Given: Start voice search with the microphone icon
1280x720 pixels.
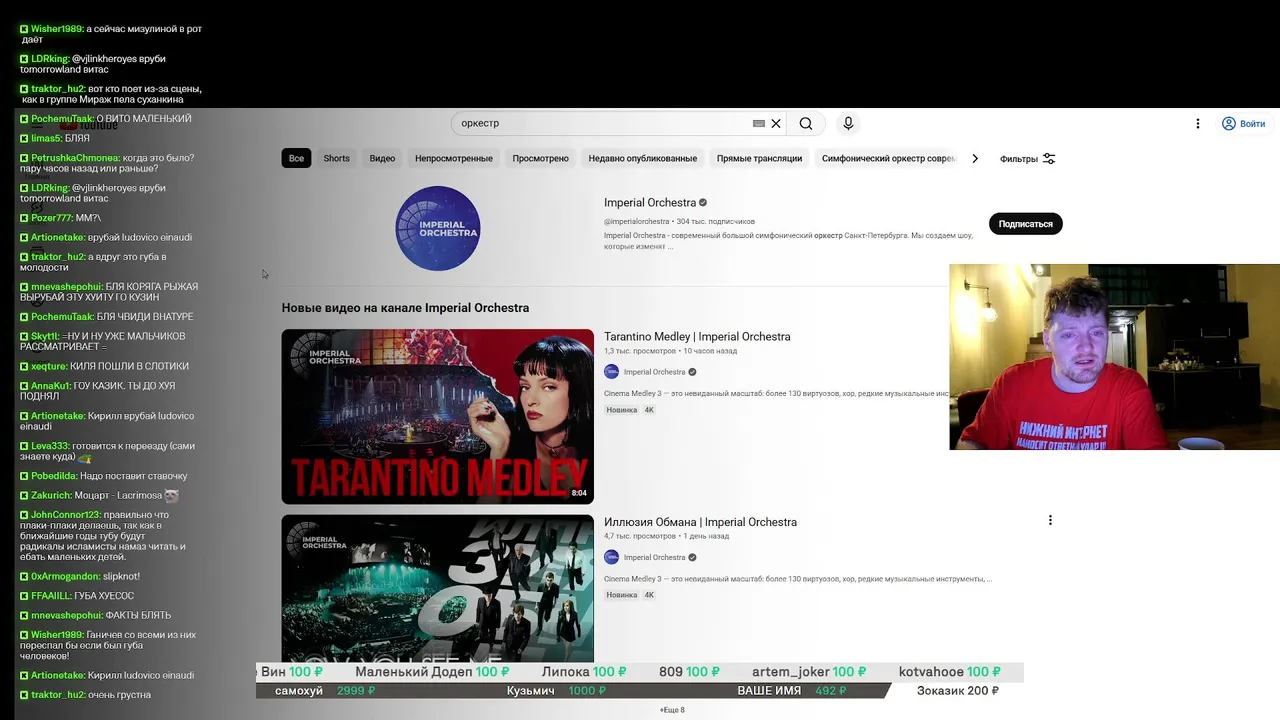Looking at the screenshot, I should click(848, 124).
